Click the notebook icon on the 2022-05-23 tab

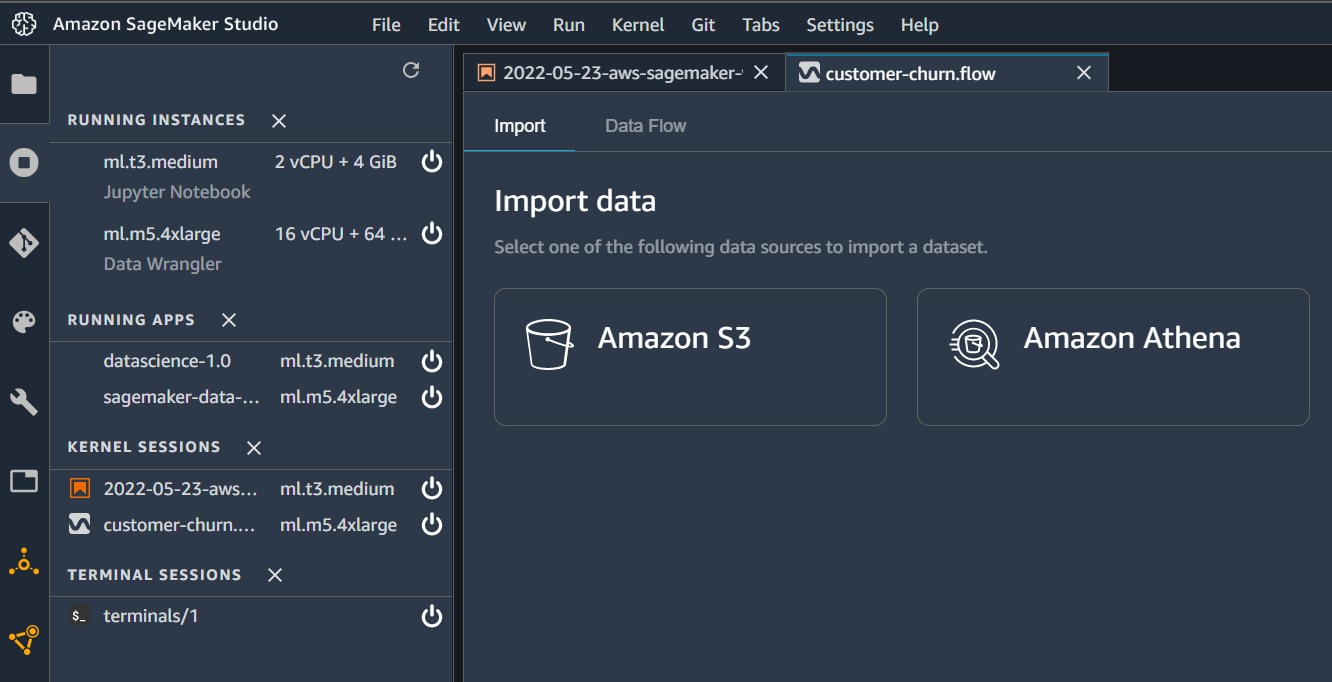pos(487,72)
